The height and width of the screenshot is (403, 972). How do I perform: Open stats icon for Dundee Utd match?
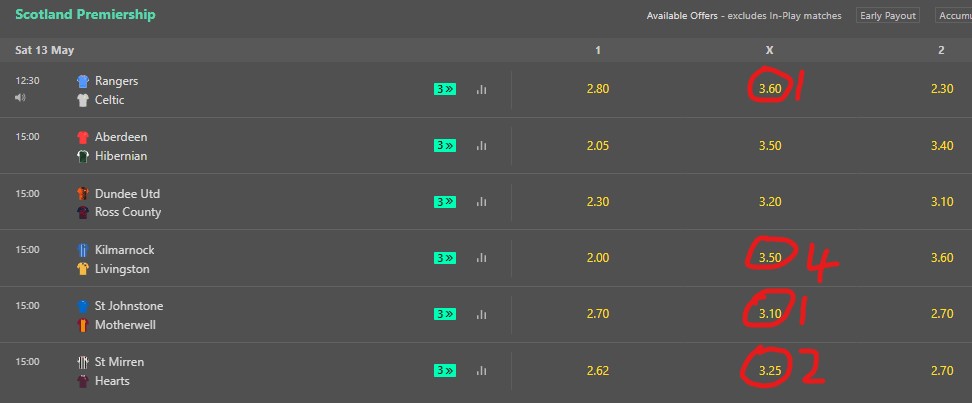coord(481,202)
